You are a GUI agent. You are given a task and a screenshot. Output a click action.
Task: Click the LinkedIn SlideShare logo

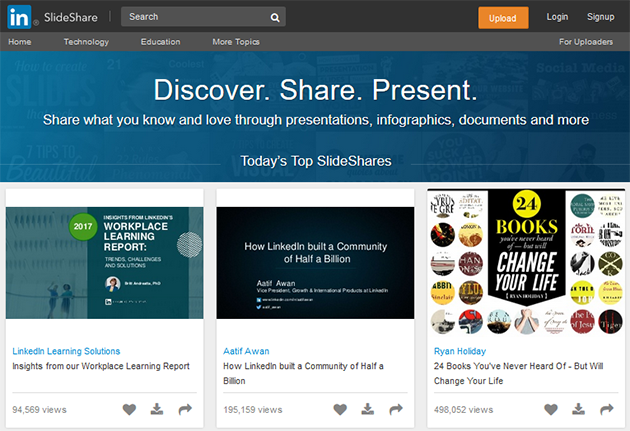[52, 17]
